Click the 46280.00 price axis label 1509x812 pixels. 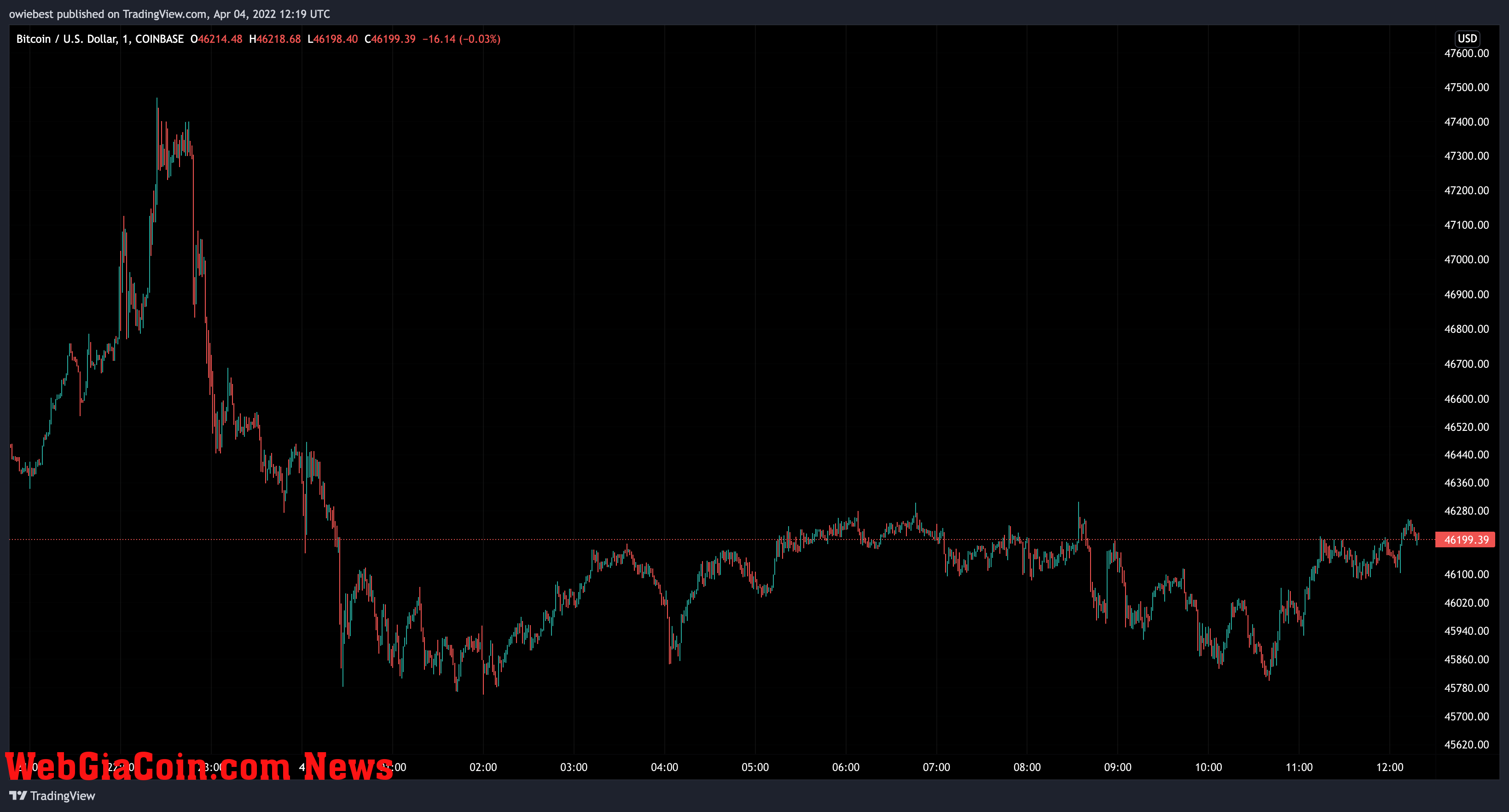pyautogui.click(x=1466, y=511)
